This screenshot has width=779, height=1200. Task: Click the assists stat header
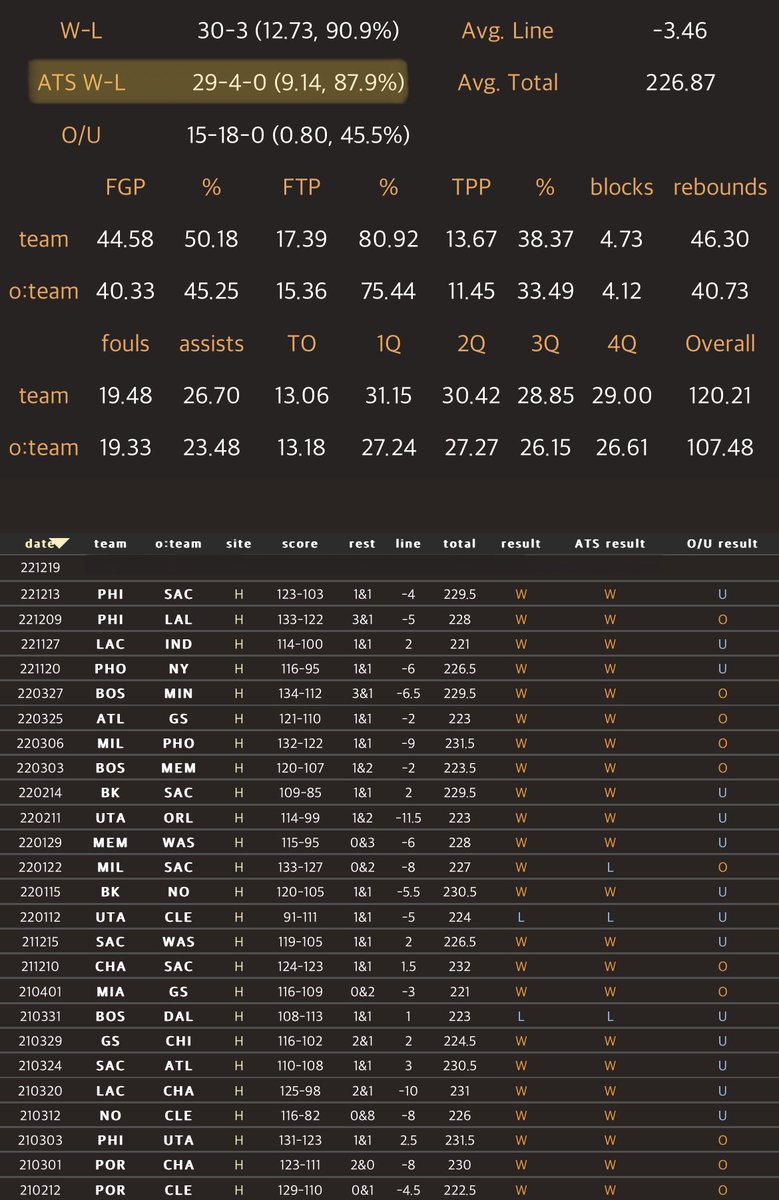tap(211, 343)
